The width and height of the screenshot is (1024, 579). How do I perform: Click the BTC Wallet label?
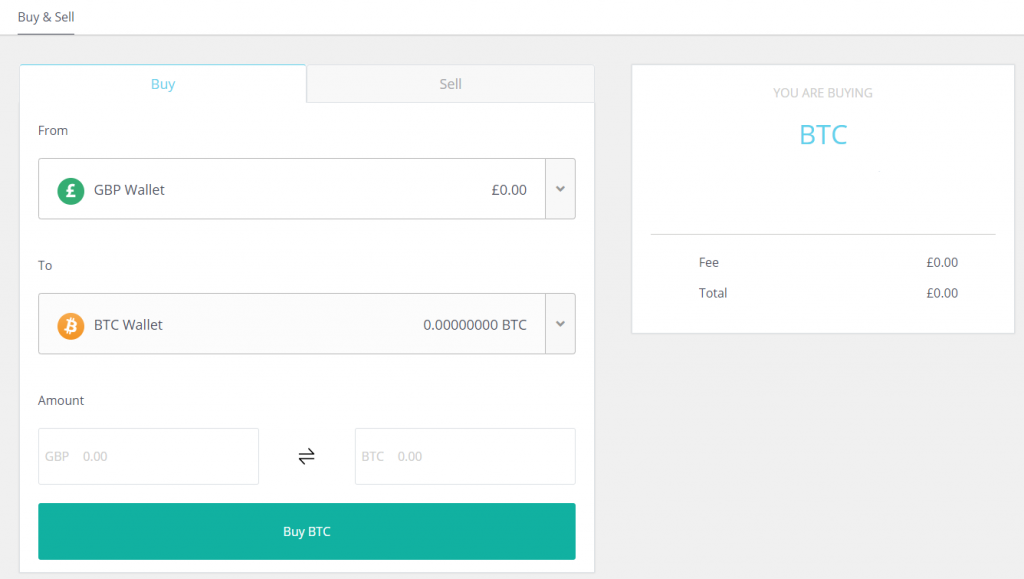tap(128, 325)
